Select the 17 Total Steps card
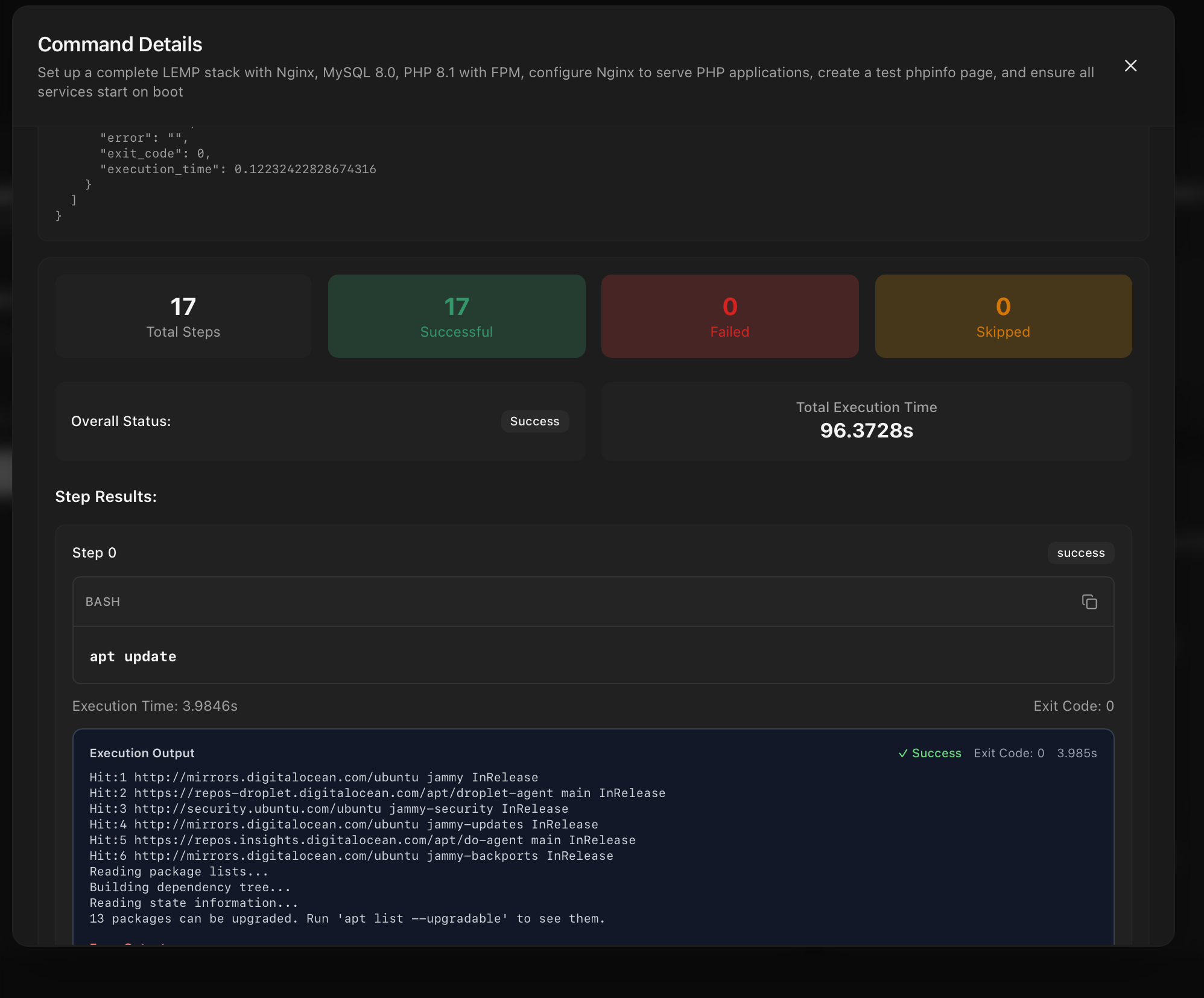This screenshot has width=1204, height=998. (x=183, y=316)
